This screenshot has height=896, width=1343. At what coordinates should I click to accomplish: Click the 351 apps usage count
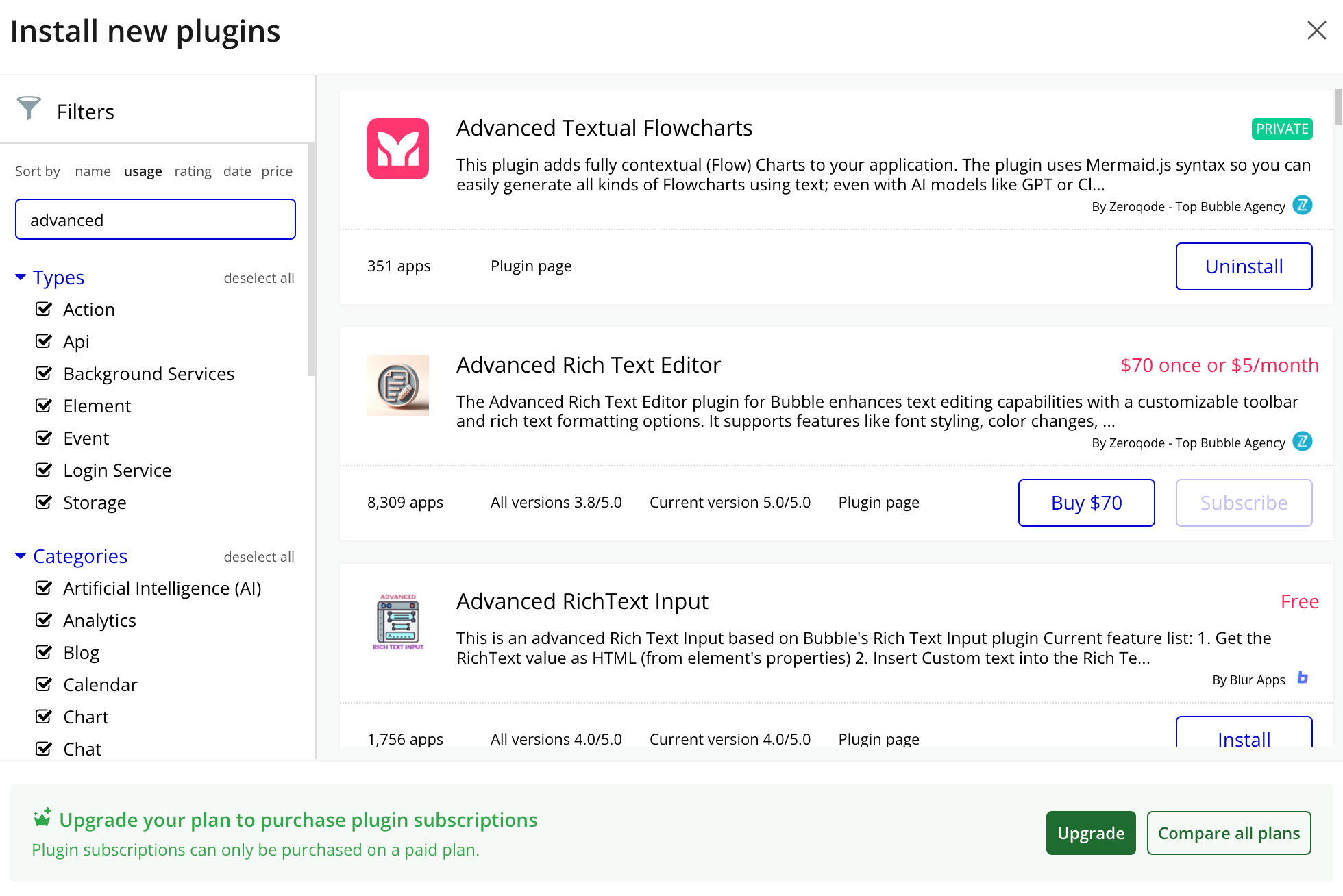pyautogui.click(x=399, y=266)
